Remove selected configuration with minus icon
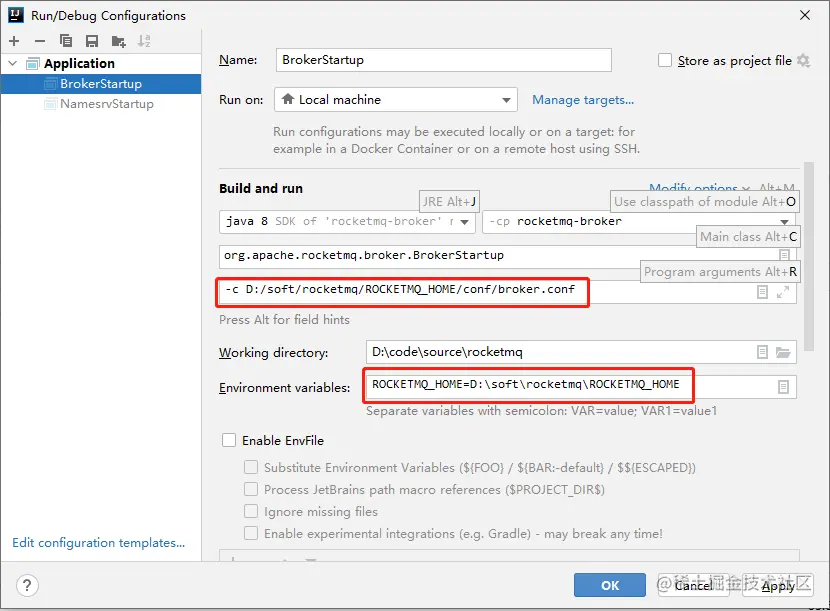Image resolution: width=830 pixels, height=611 pixels. pyautogui.click(x=40, y=41)
